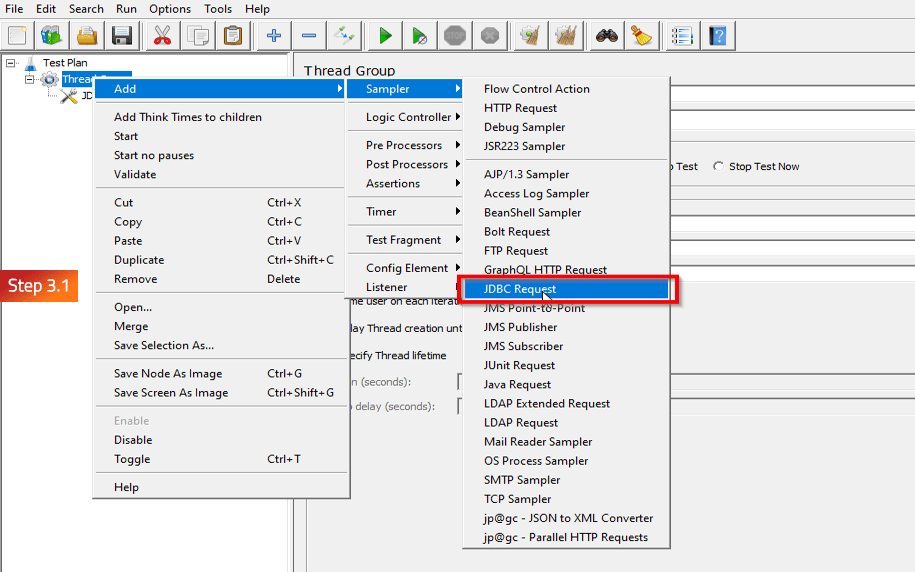Open the Templates toolbar icon
Viewport: 915px width, 572px height.
[x=51, y=36]
